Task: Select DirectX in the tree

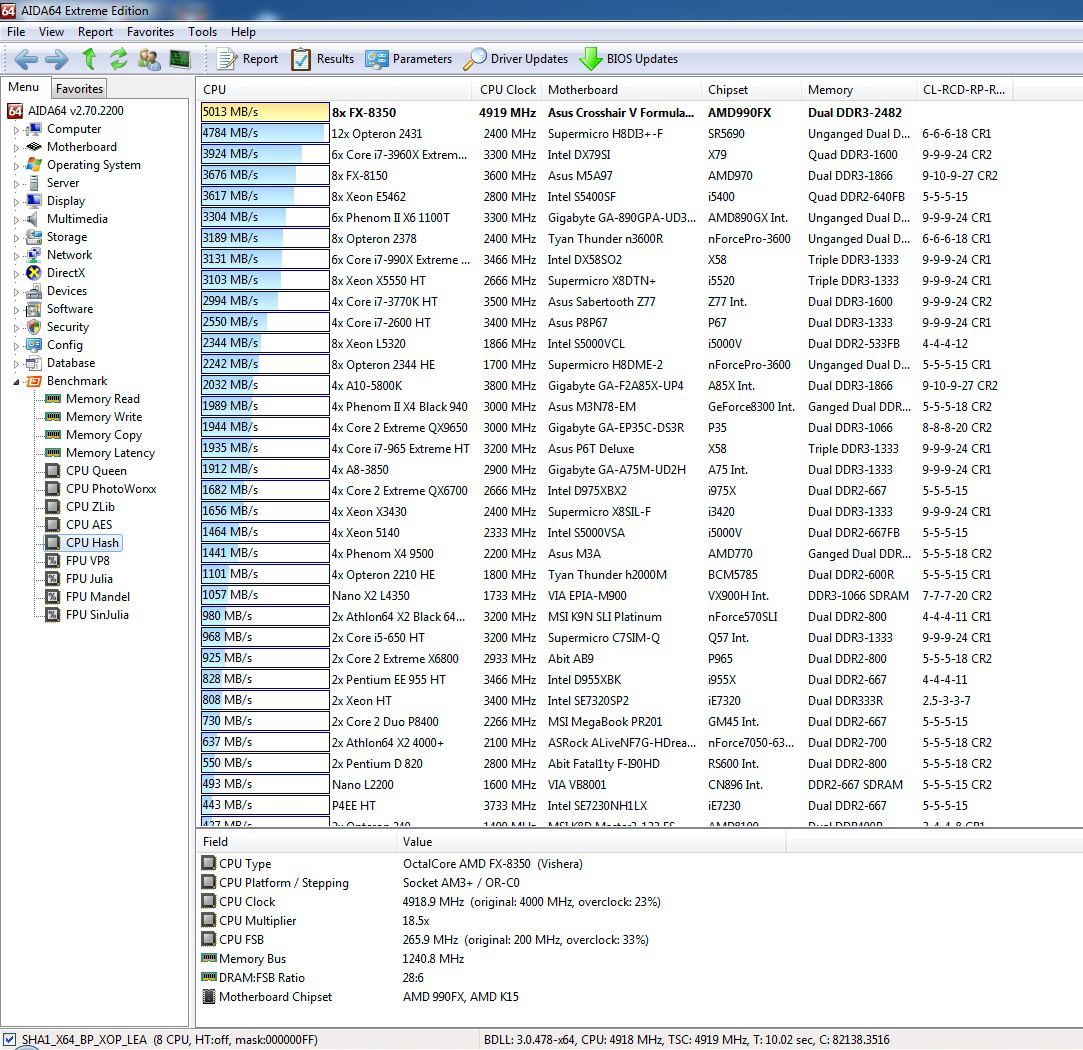Action: tap(56, 273)
